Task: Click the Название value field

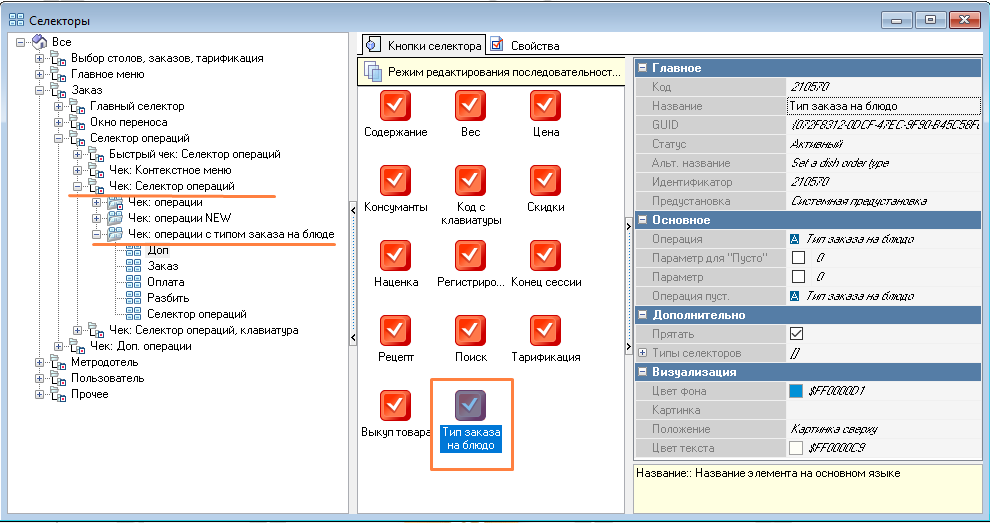Action: tap(880, 106)
